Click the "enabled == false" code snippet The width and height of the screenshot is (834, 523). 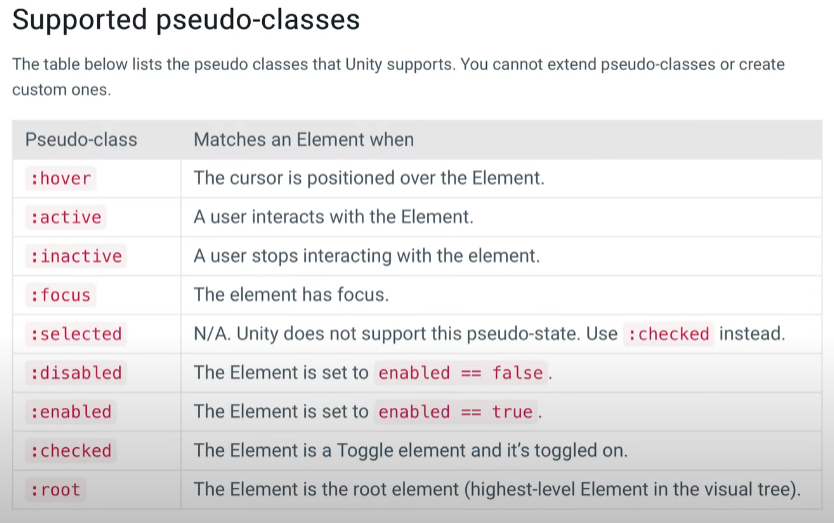pos(460,373)
